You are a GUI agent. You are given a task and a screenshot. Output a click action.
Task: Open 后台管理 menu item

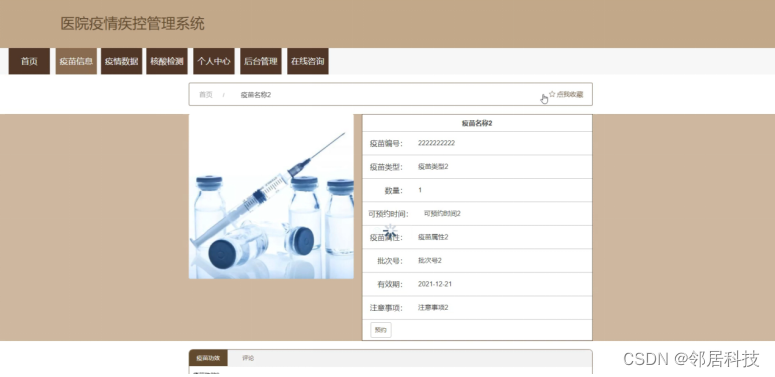(x=260, y=61)
